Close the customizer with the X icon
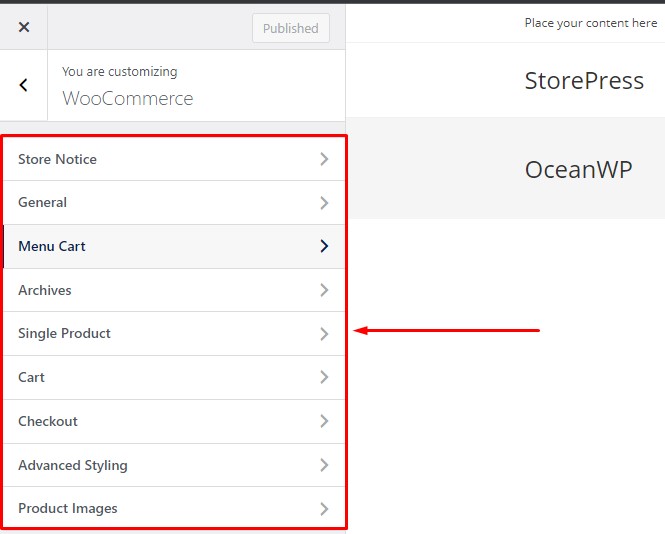 24,27
